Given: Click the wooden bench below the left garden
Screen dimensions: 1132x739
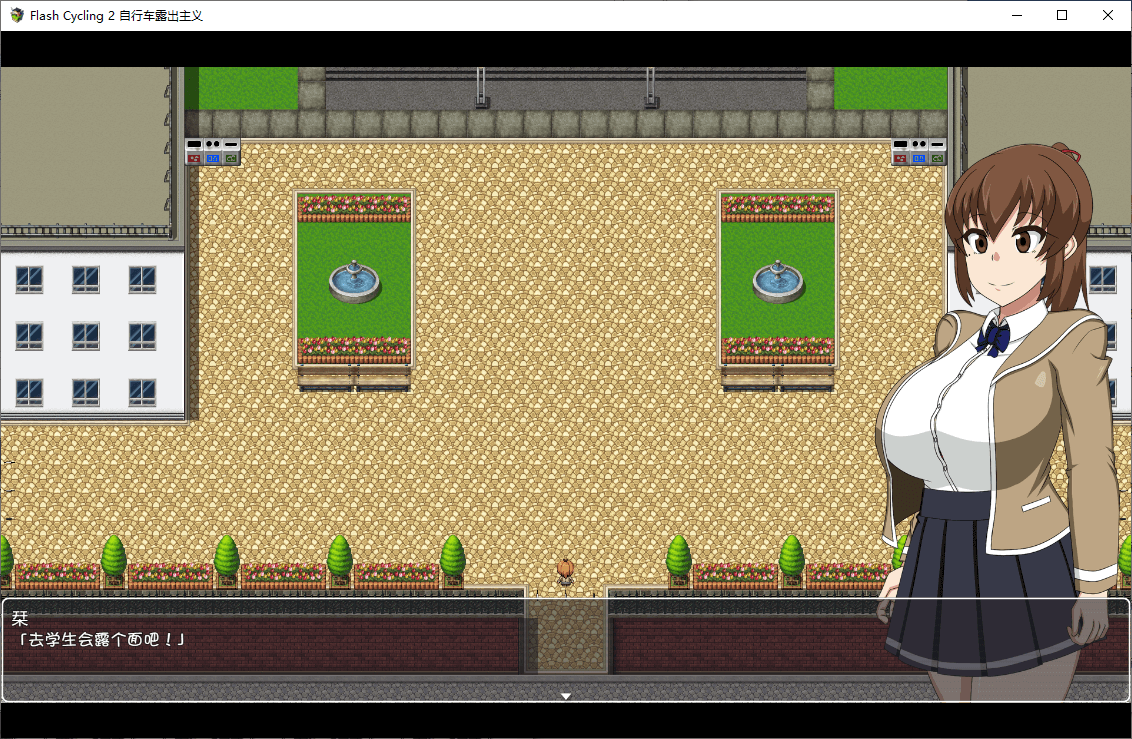Looking at the screenshot, I should click(354, 377).
